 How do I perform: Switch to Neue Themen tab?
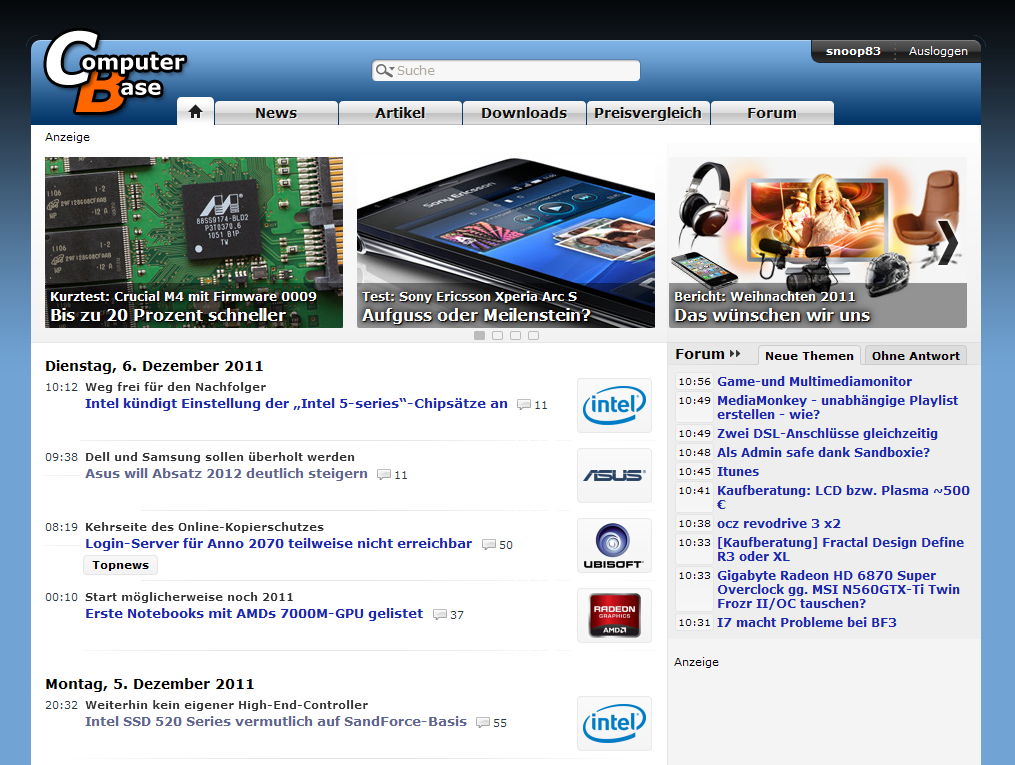click(x=809, y=355)
